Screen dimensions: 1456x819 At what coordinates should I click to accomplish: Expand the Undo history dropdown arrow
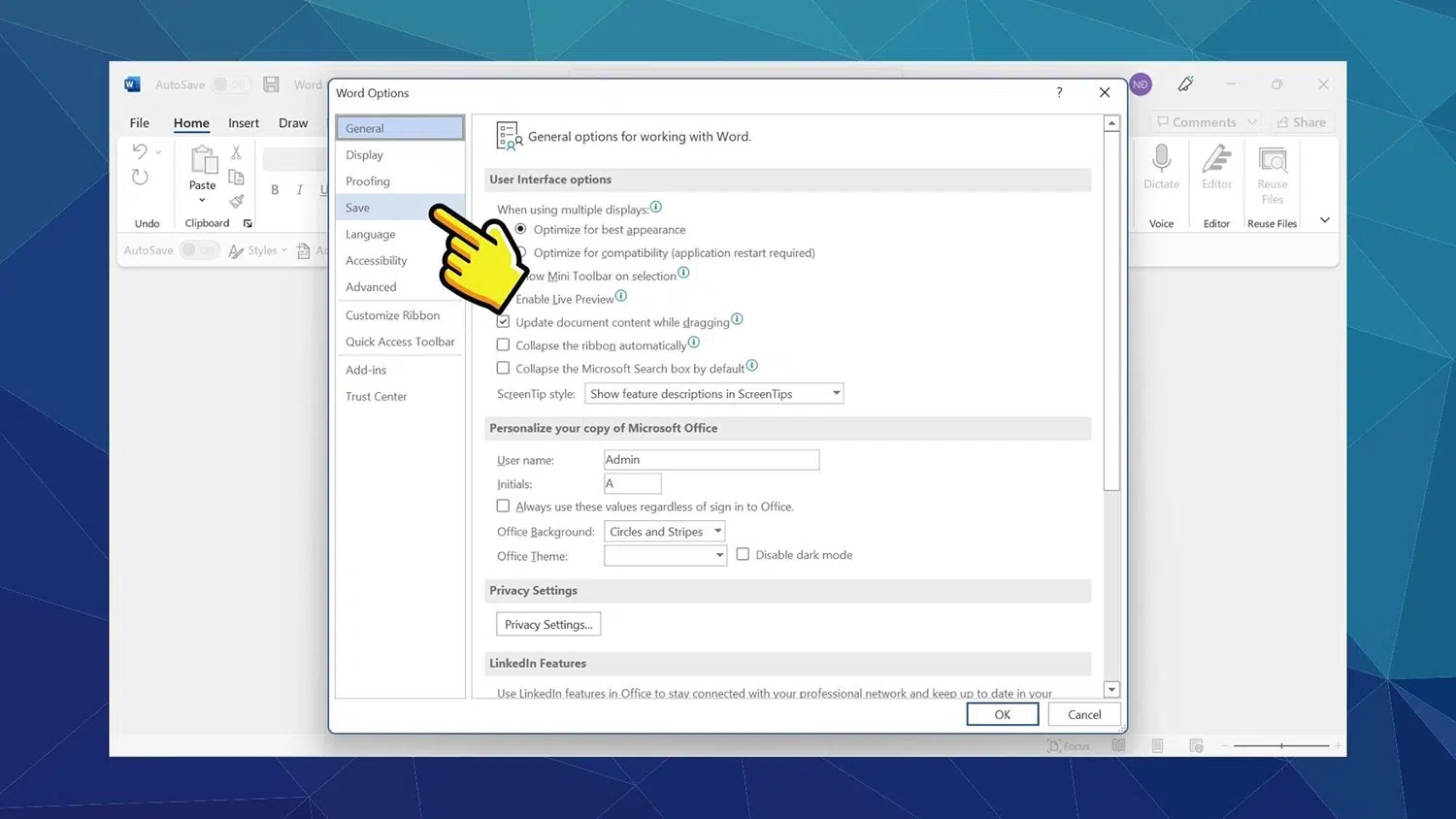(158, 152)
